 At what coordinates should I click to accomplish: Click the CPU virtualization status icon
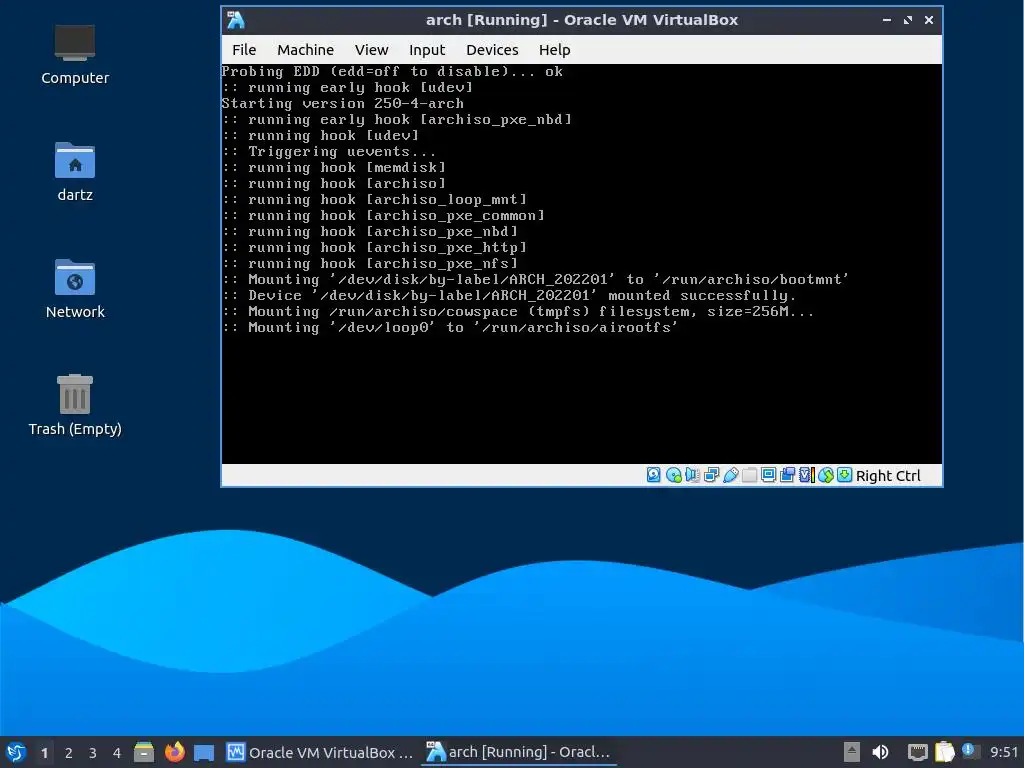(x=807, y=475)
